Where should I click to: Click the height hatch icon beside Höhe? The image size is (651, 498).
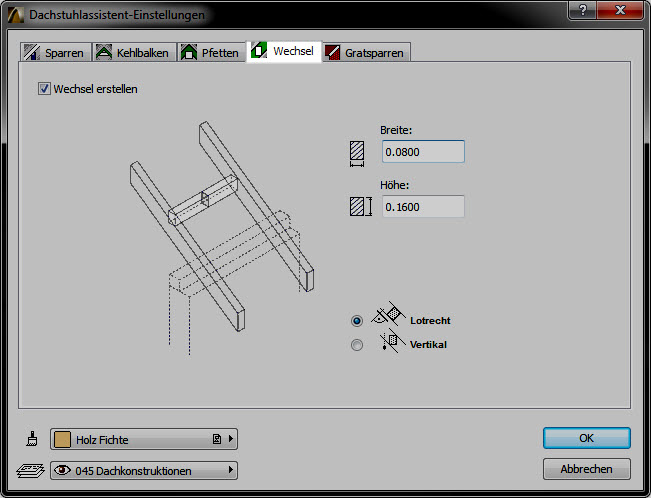[x=360, y=206]
